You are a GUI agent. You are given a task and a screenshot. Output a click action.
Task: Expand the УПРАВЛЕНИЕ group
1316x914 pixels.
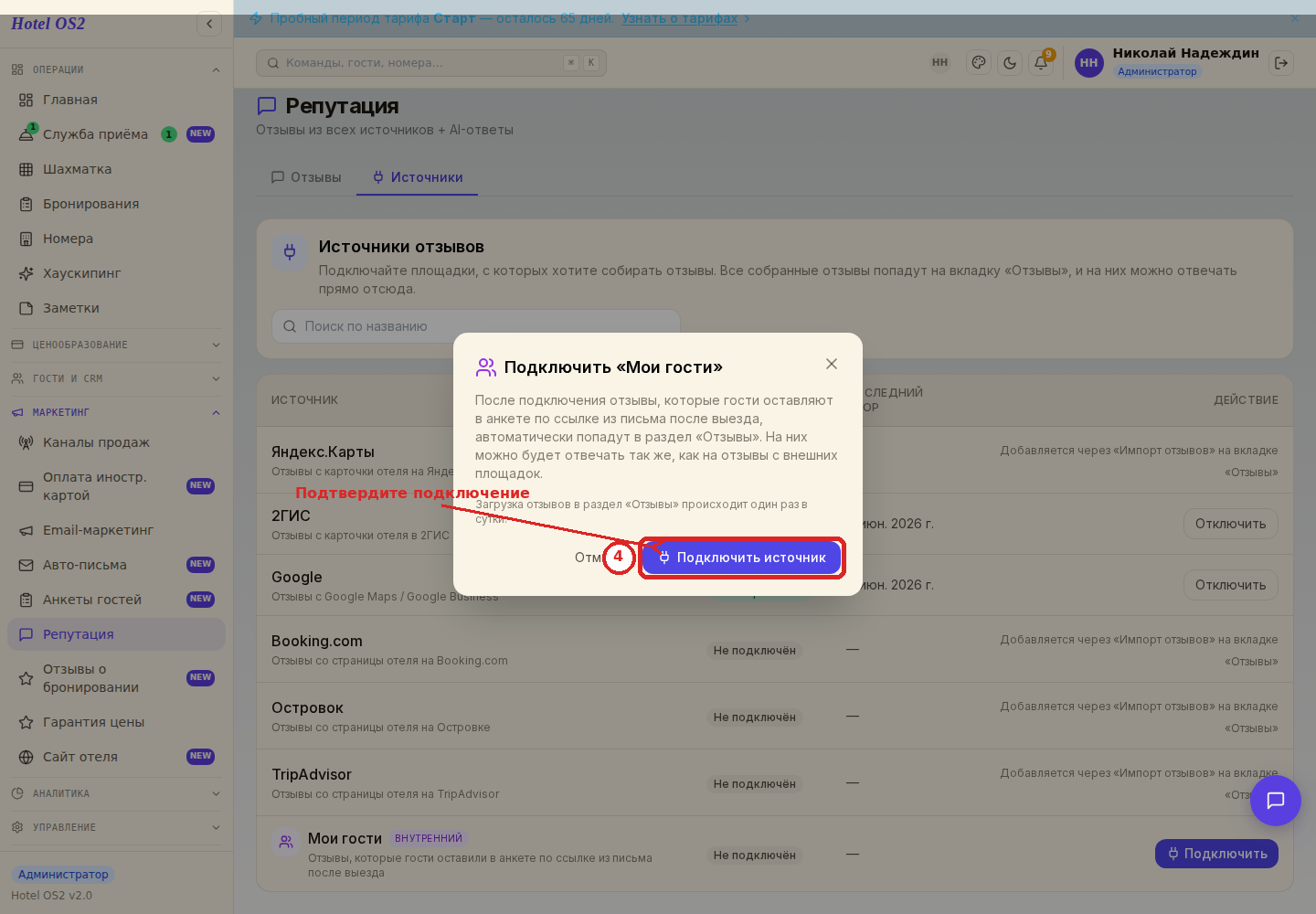[116, 827]
